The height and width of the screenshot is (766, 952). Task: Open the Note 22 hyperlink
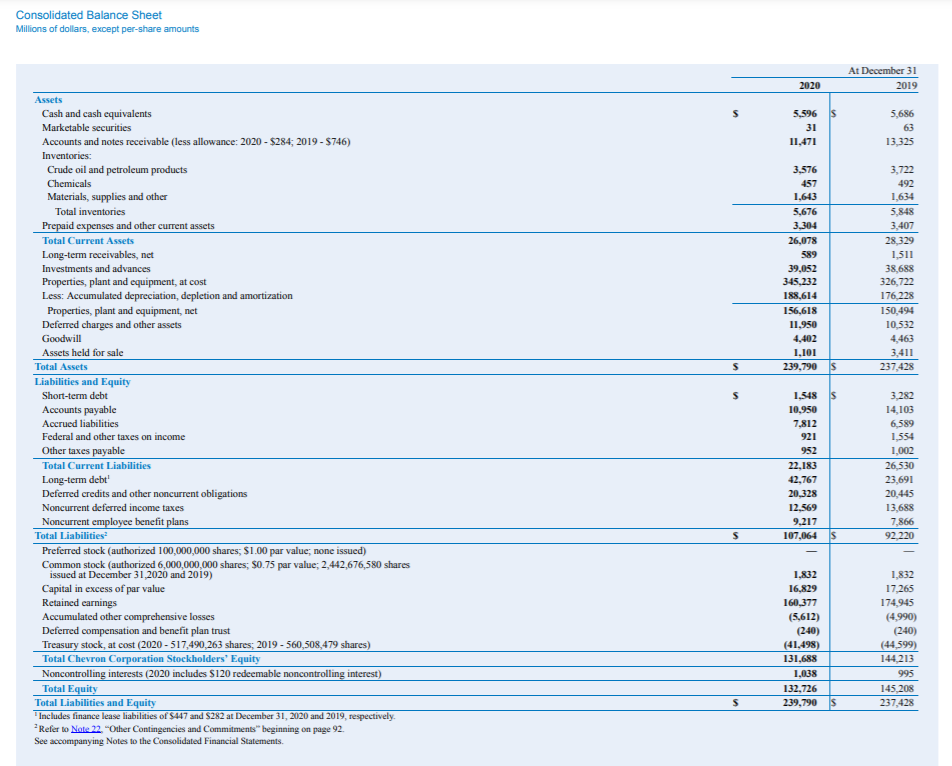click(86, 729)
